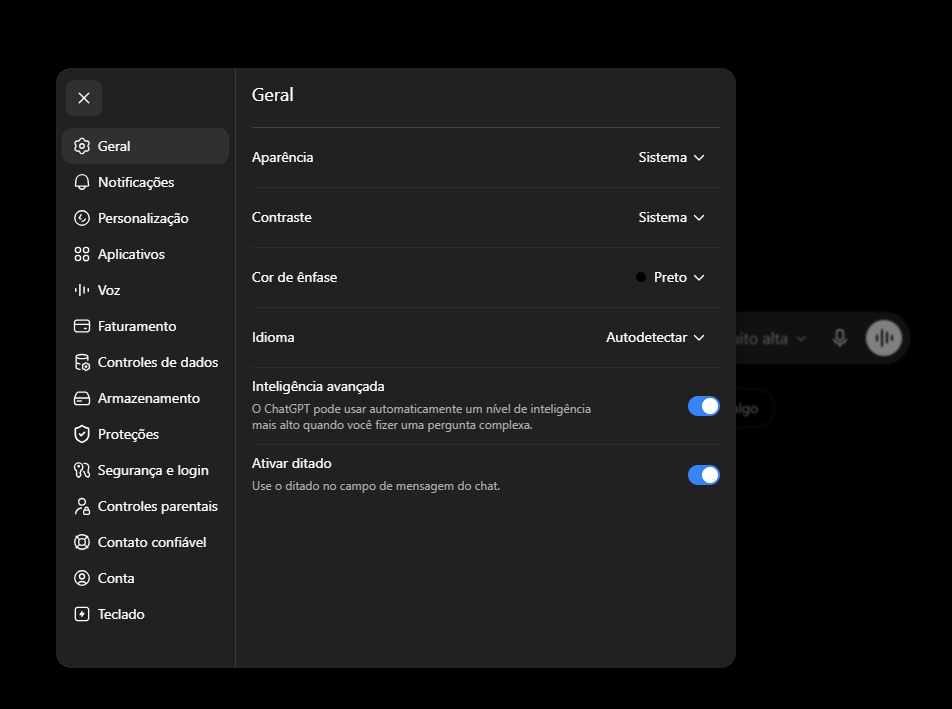Image resolution: width=952 pixels, height=709 pixels.
Task: Open the Armazenamento label in sidebar
Action: coord(149,398)
